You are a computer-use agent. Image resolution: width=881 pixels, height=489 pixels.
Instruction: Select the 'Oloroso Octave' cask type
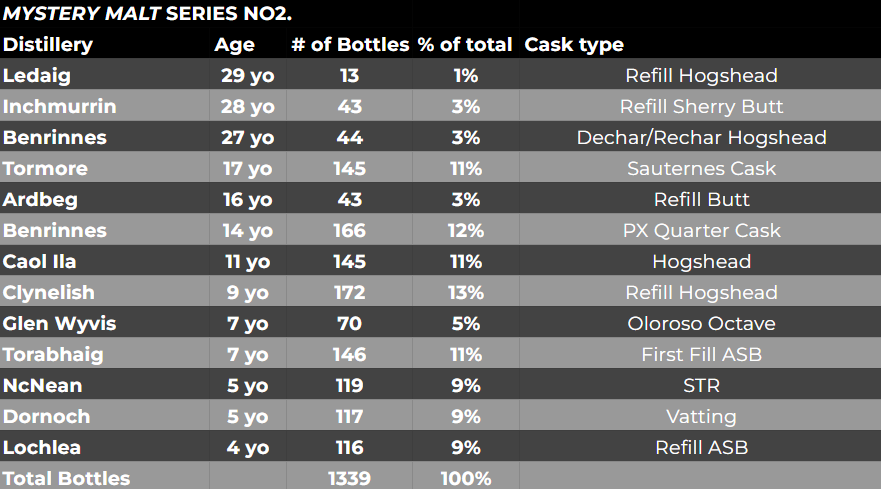pyautogui.click(x=701, y=324)
